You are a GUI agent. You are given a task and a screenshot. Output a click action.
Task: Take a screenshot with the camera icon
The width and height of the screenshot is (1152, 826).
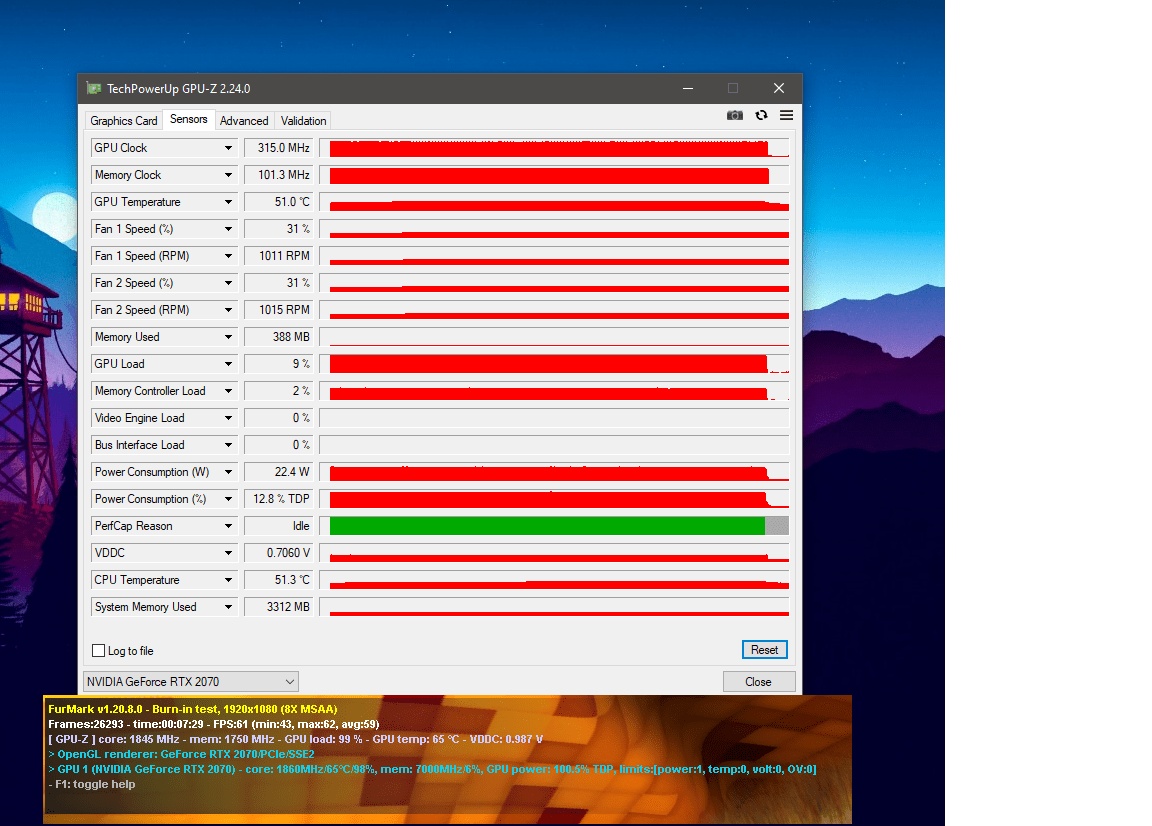pyautogui.click(x=735, y=115)
